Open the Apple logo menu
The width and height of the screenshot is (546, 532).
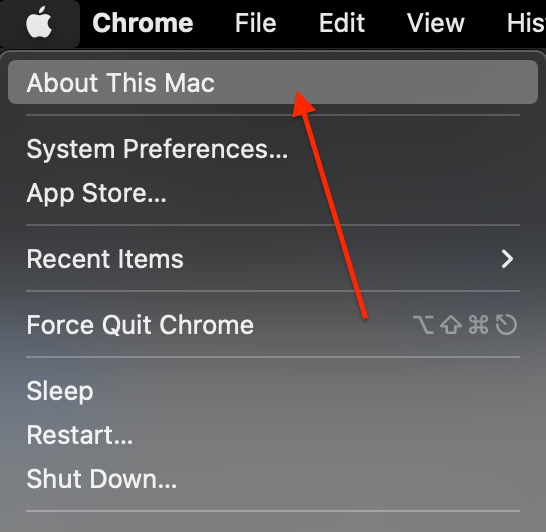point(39,23)
